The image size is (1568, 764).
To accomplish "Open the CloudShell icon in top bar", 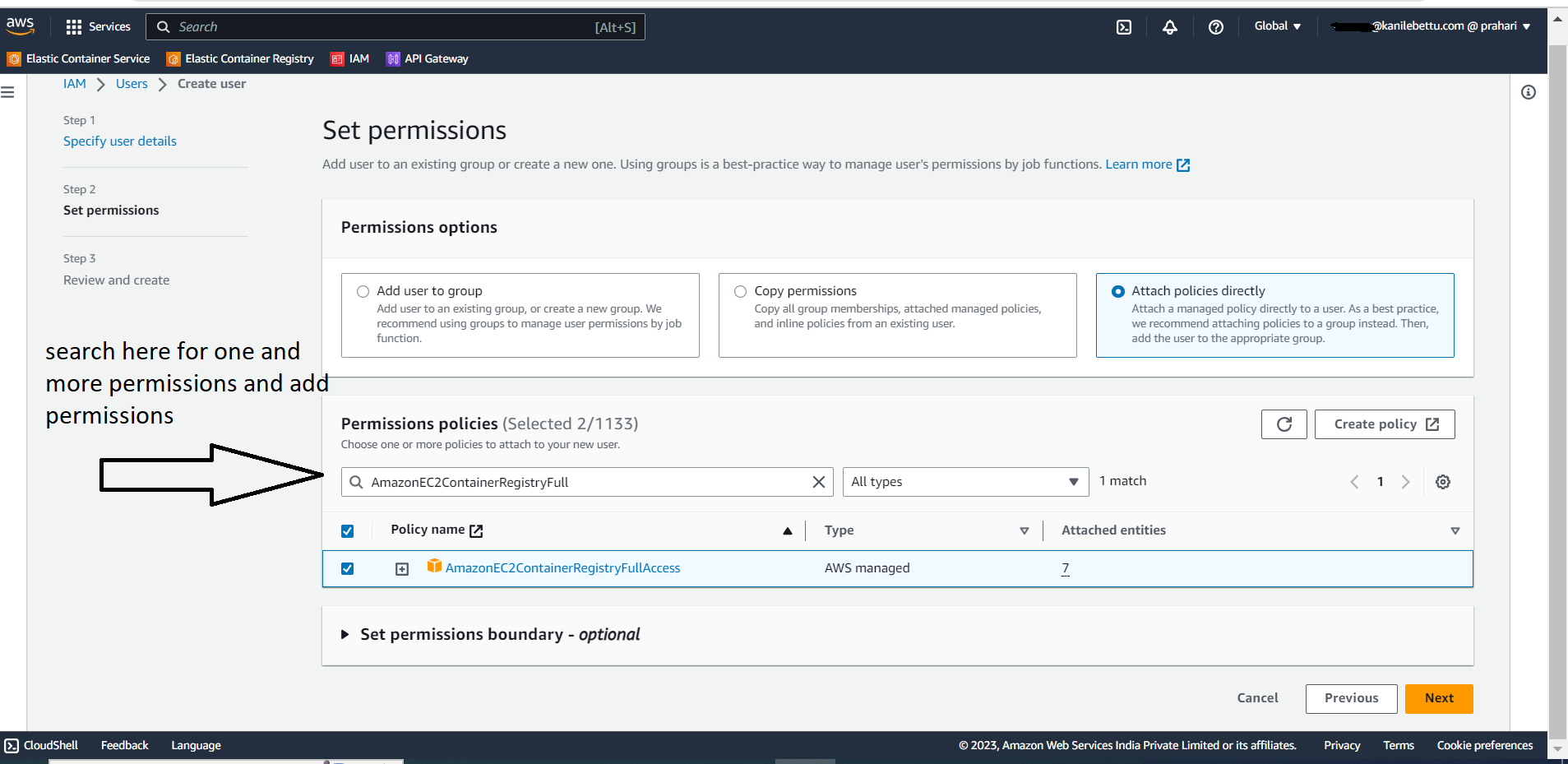I will click(x=1124, y=27).
